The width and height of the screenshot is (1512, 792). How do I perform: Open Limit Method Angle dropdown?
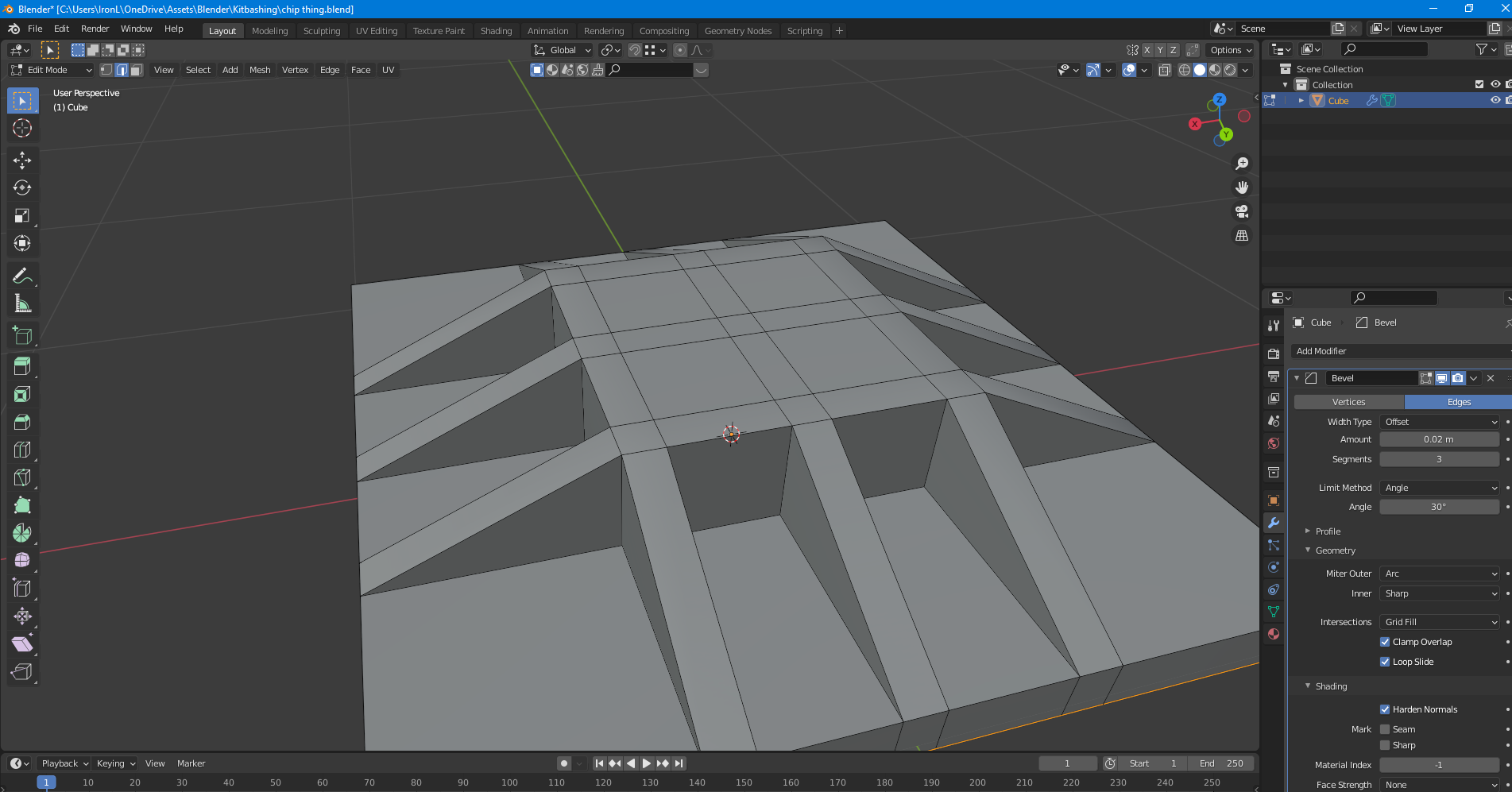pyautogui.click(x=1440, y=488)
